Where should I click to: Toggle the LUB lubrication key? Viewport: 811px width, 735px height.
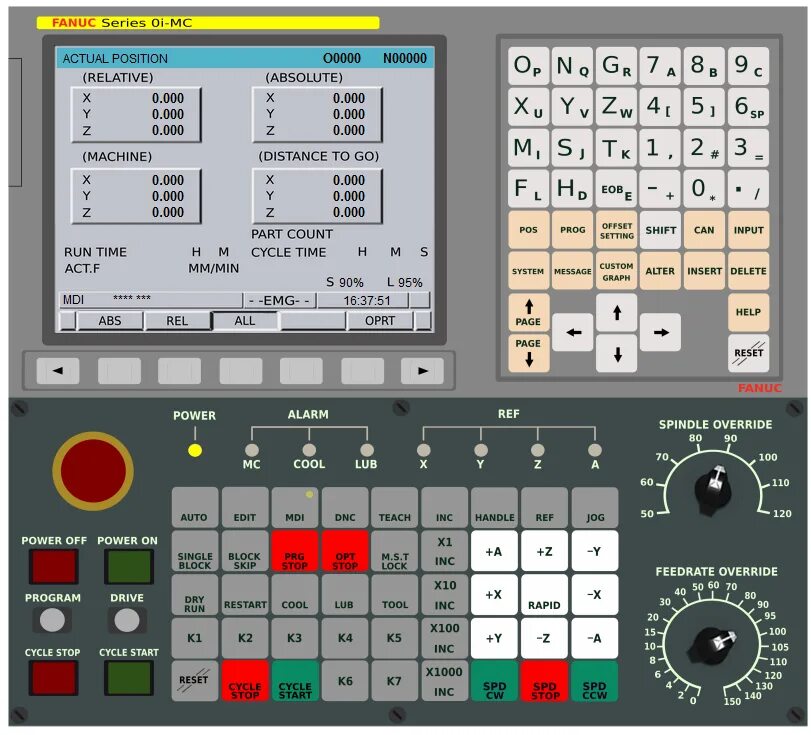click(x=345, y=594)
